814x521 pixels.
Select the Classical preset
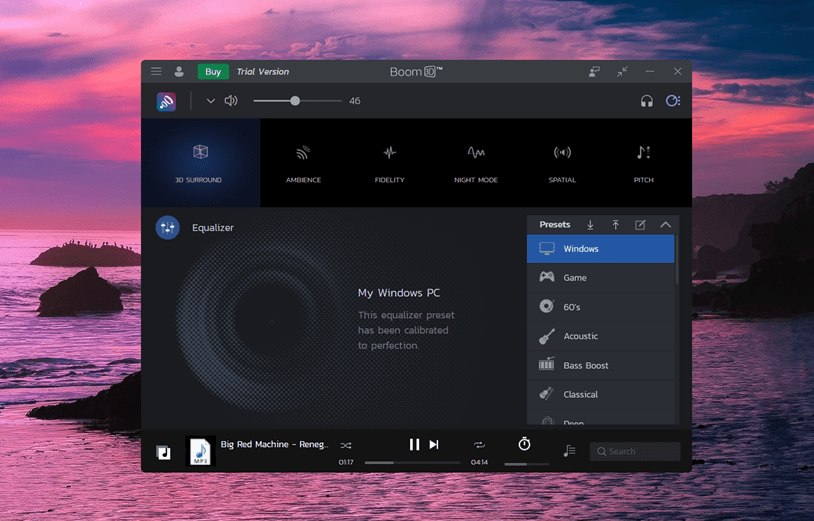(x=601, y=394)
